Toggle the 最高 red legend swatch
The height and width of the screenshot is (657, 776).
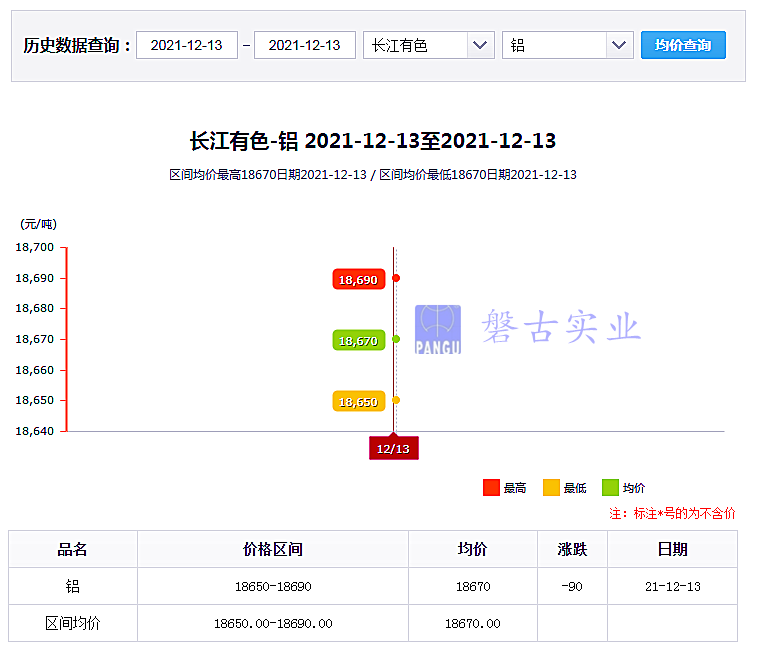pos(491,487)
